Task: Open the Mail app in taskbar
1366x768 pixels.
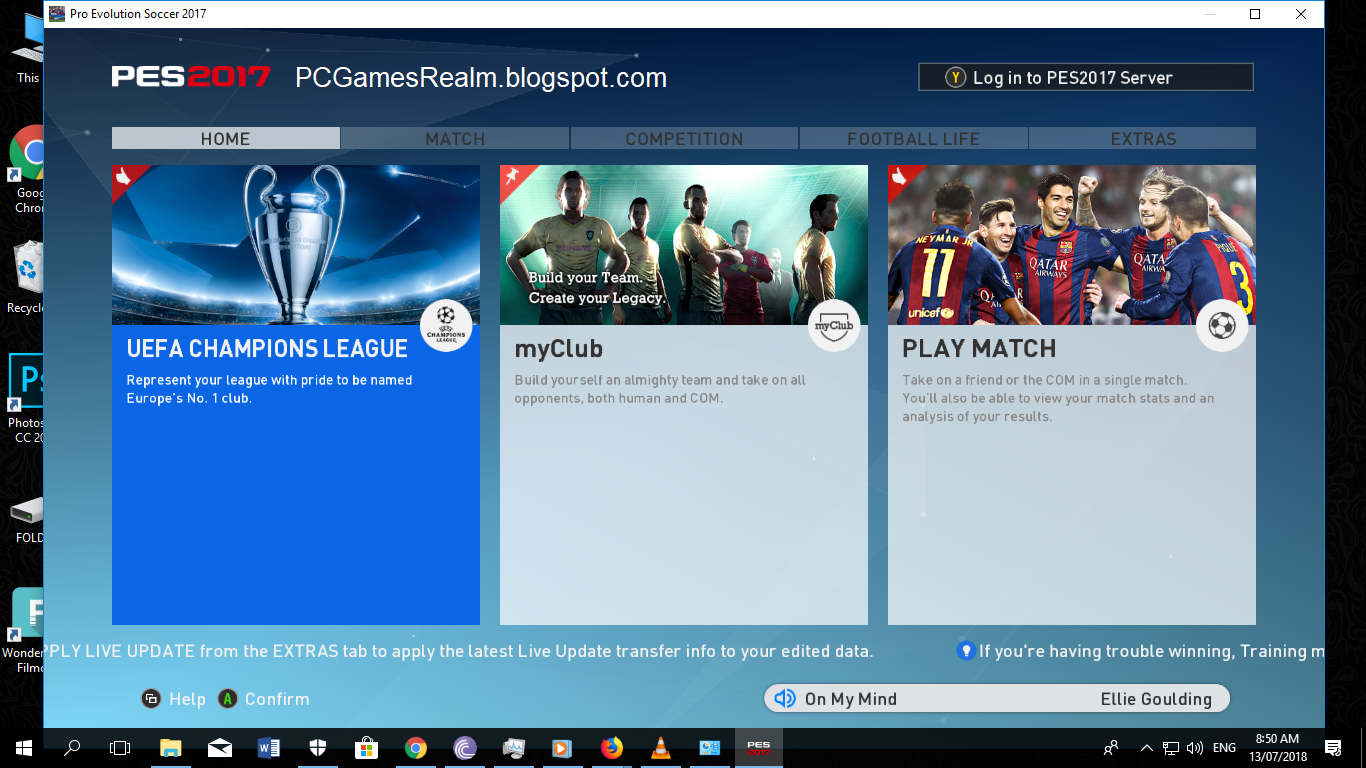Action: tap(220, 747)
